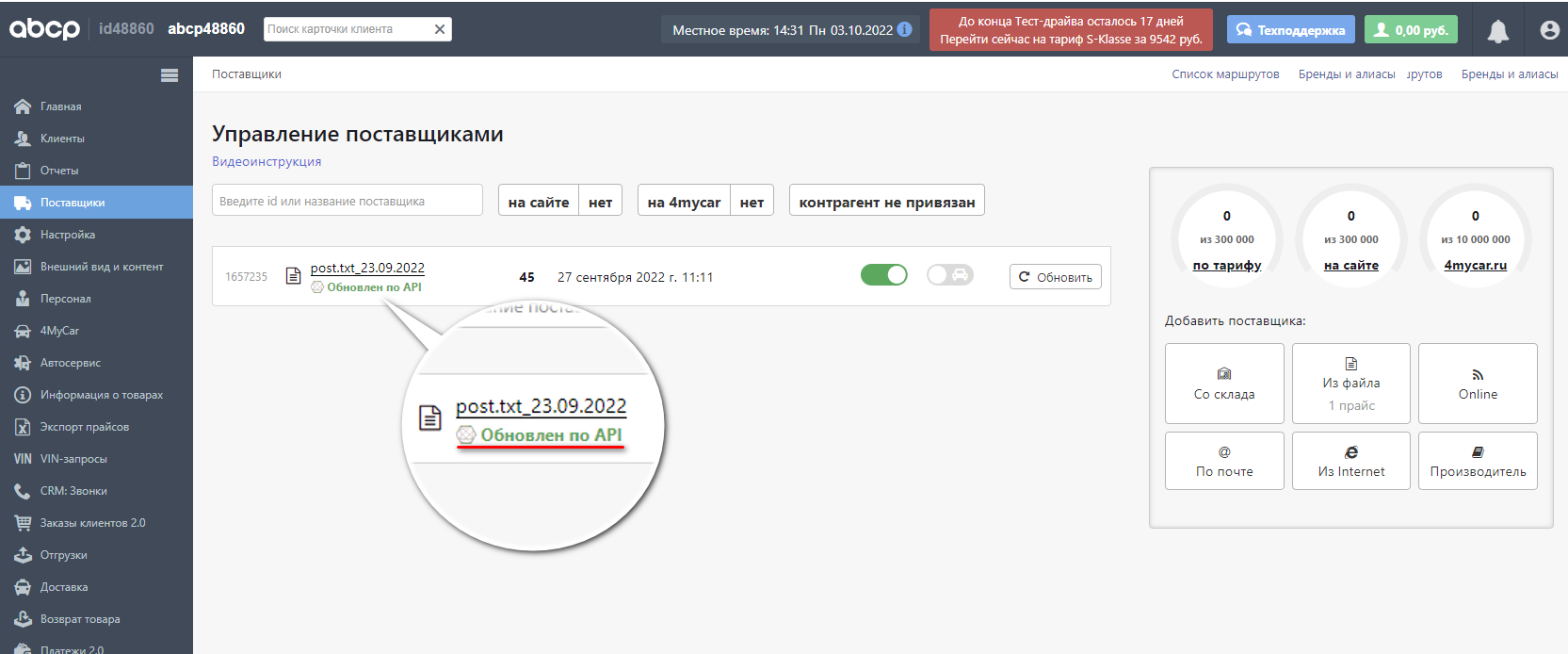Open Настройка gear icon item
Image resolution: width=1568 pixels, height=654 pixels.
[x=23, y=235]
